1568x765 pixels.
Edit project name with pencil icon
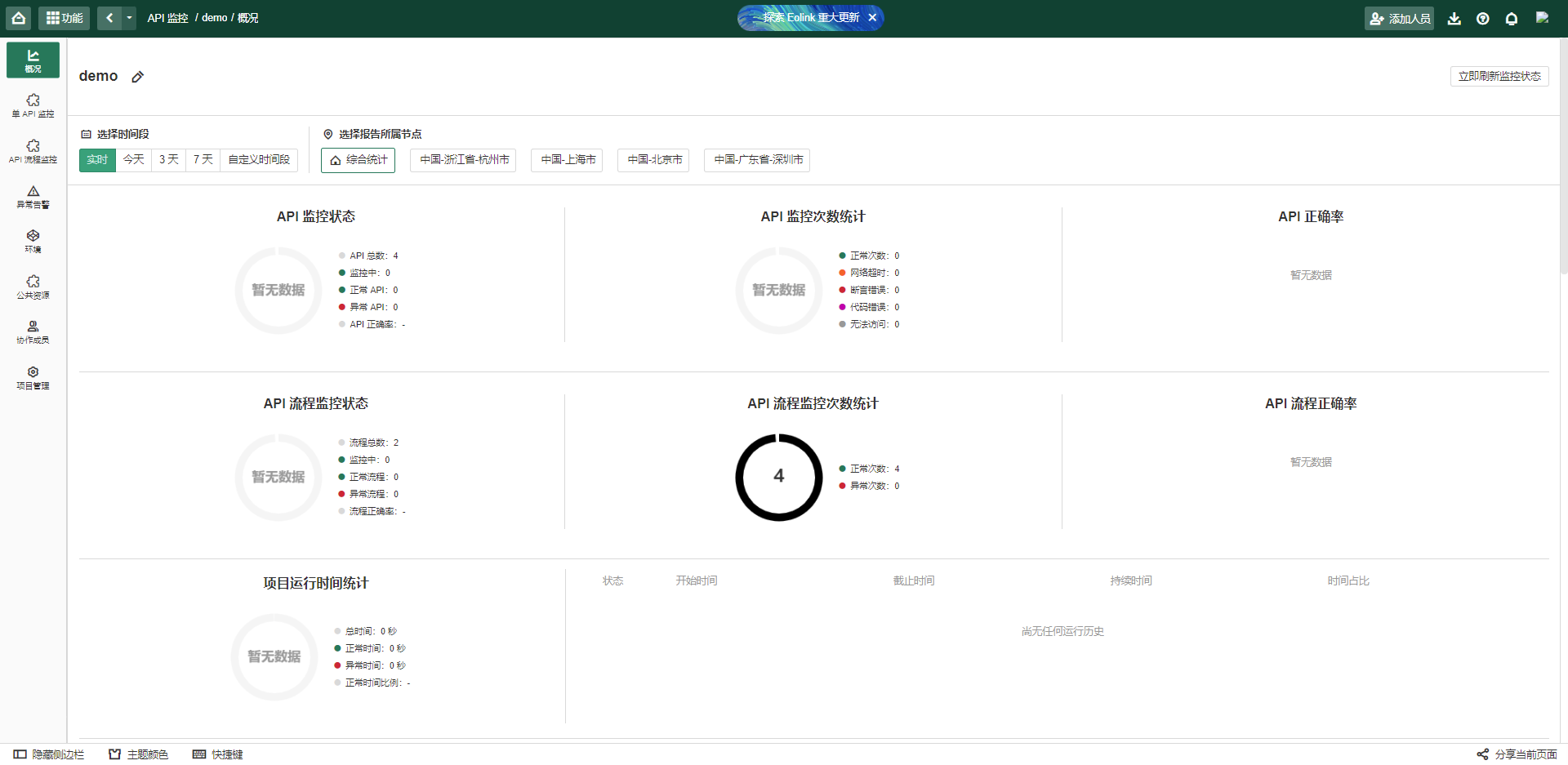138,77
